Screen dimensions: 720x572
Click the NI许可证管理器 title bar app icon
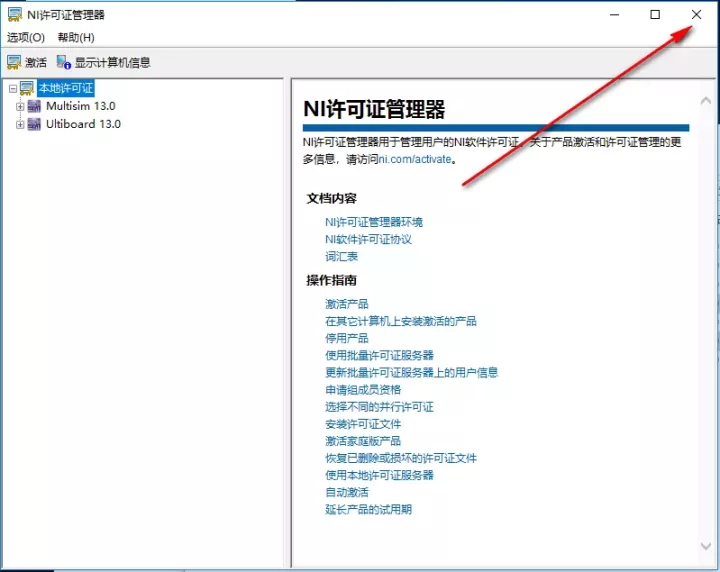click(x=15, y=15)
